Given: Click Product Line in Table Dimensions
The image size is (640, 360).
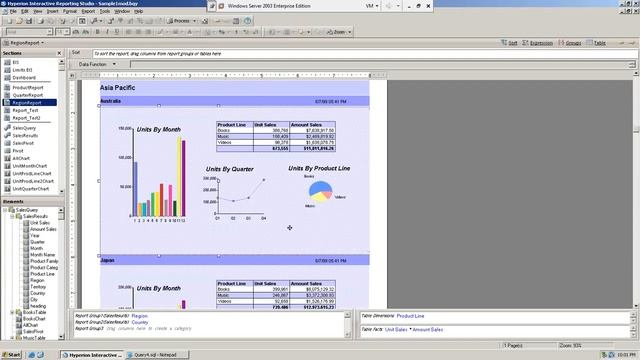Looking at the screenshot, I should pyautogui.click(x=410, y=316).
